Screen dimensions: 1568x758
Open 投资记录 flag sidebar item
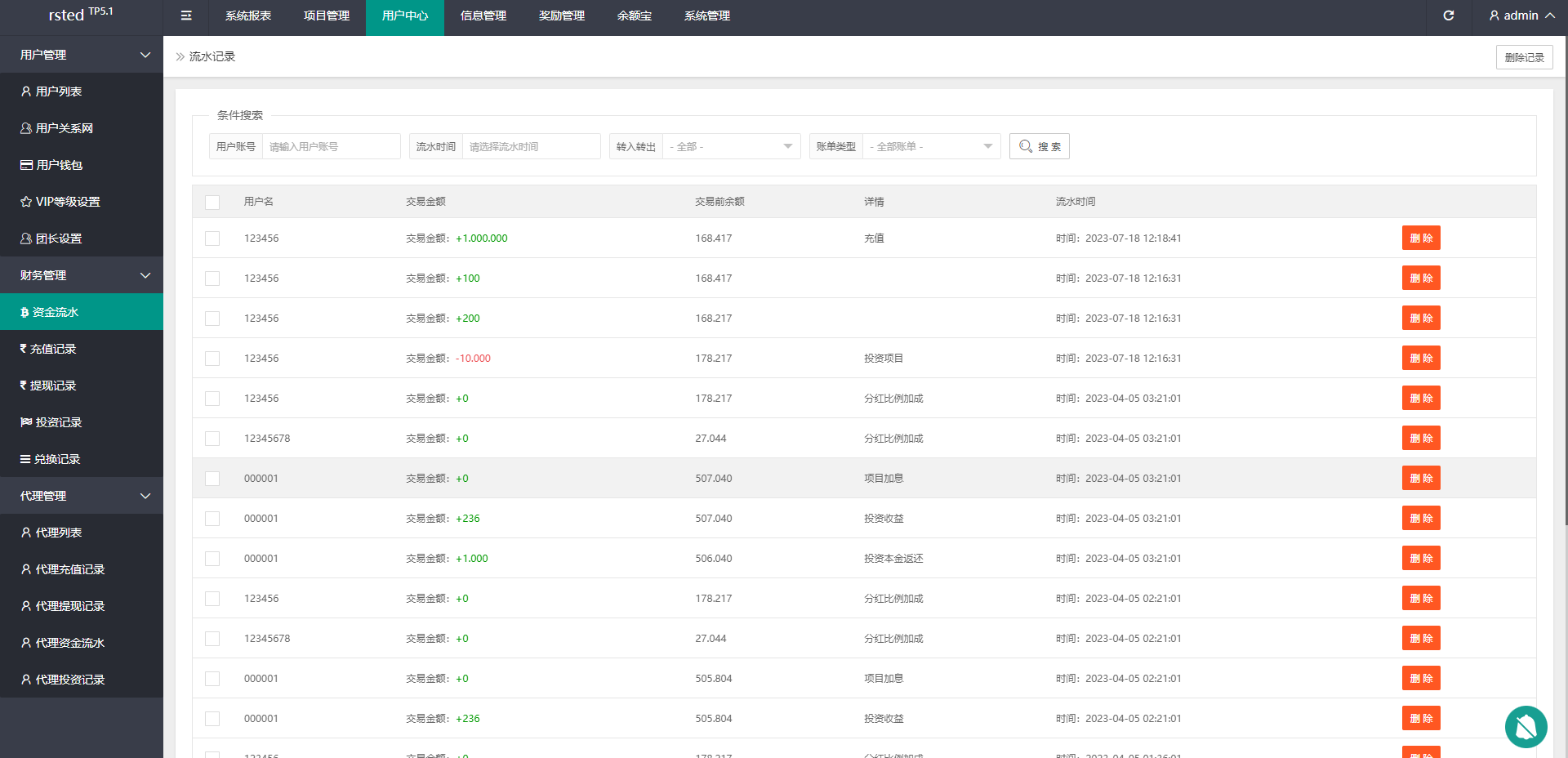click(58, 422)
